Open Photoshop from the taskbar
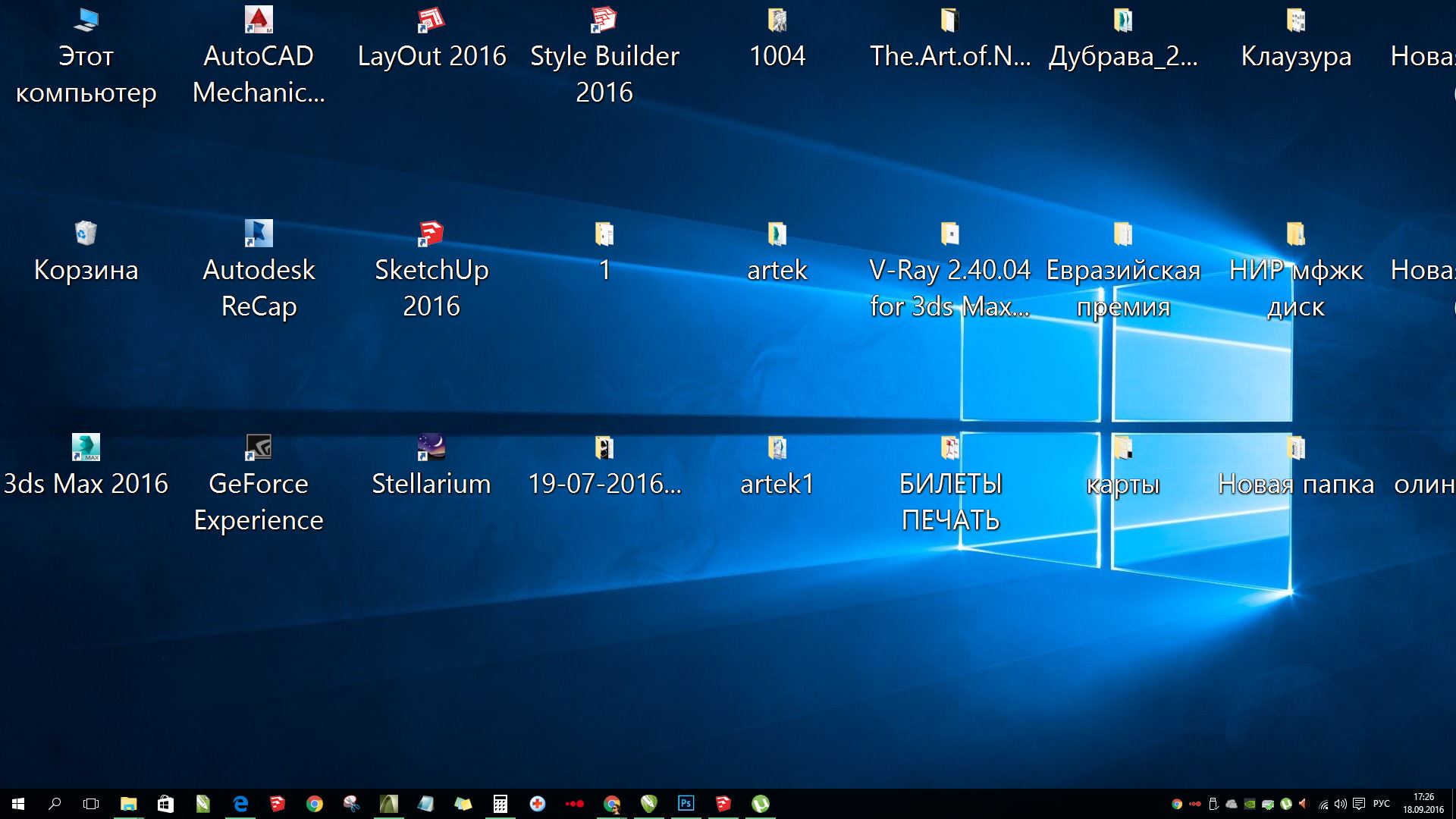Viewport: 1456px width, 819px height. [x=686, y=804]
